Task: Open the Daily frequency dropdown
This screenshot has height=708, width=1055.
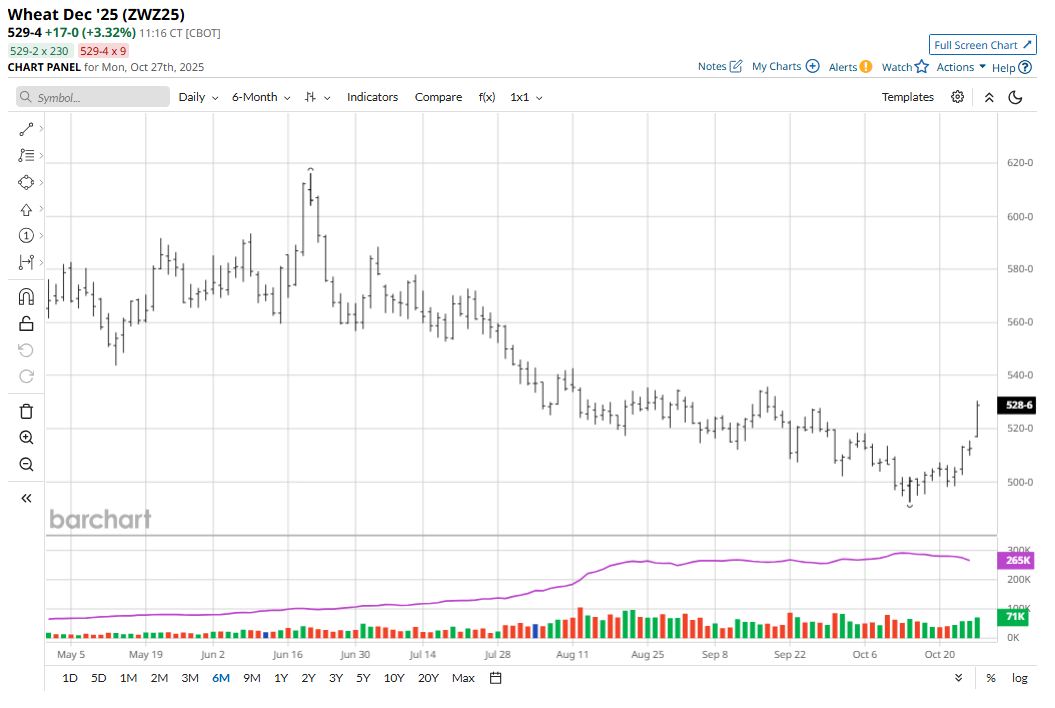Action: (198, 97)
